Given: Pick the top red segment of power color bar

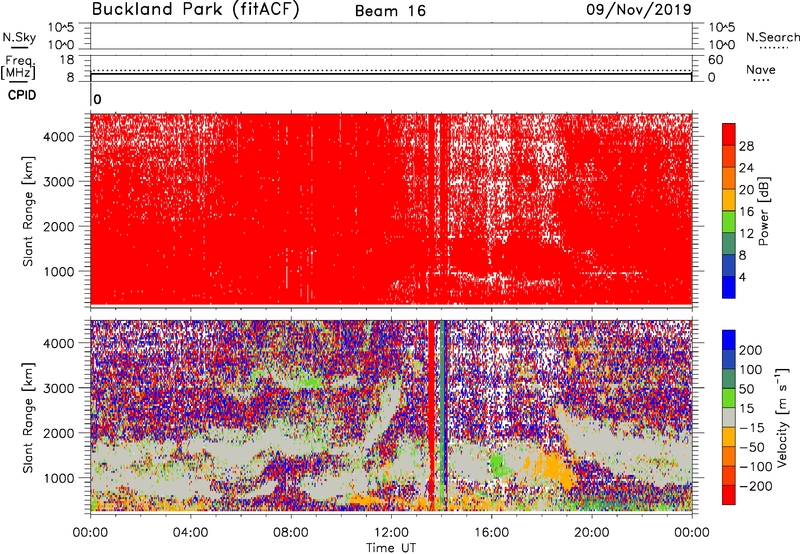Looking at the screenshot, I should click(729, 134).
